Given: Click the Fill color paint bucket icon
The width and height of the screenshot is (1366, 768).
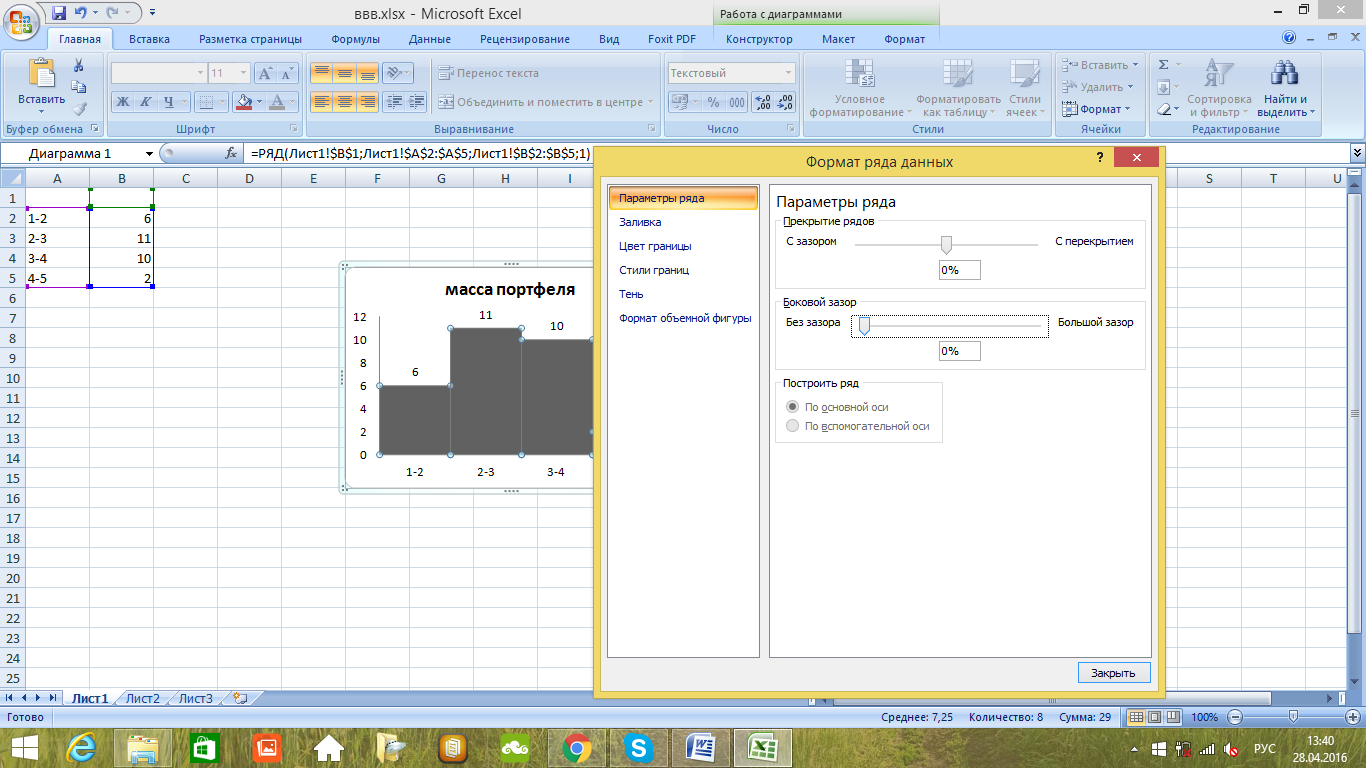Looking at the screenshot, I should point(243,102).
